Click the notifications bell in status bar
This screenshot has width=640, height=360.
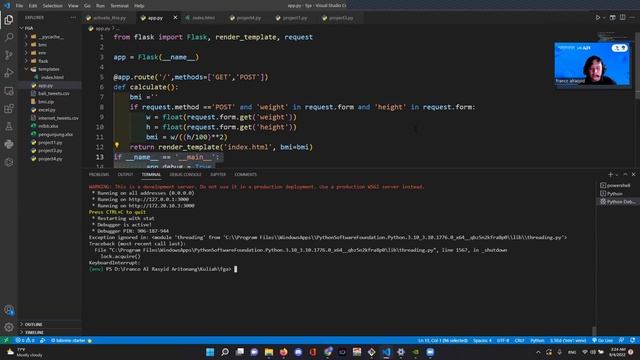[632, 340]
